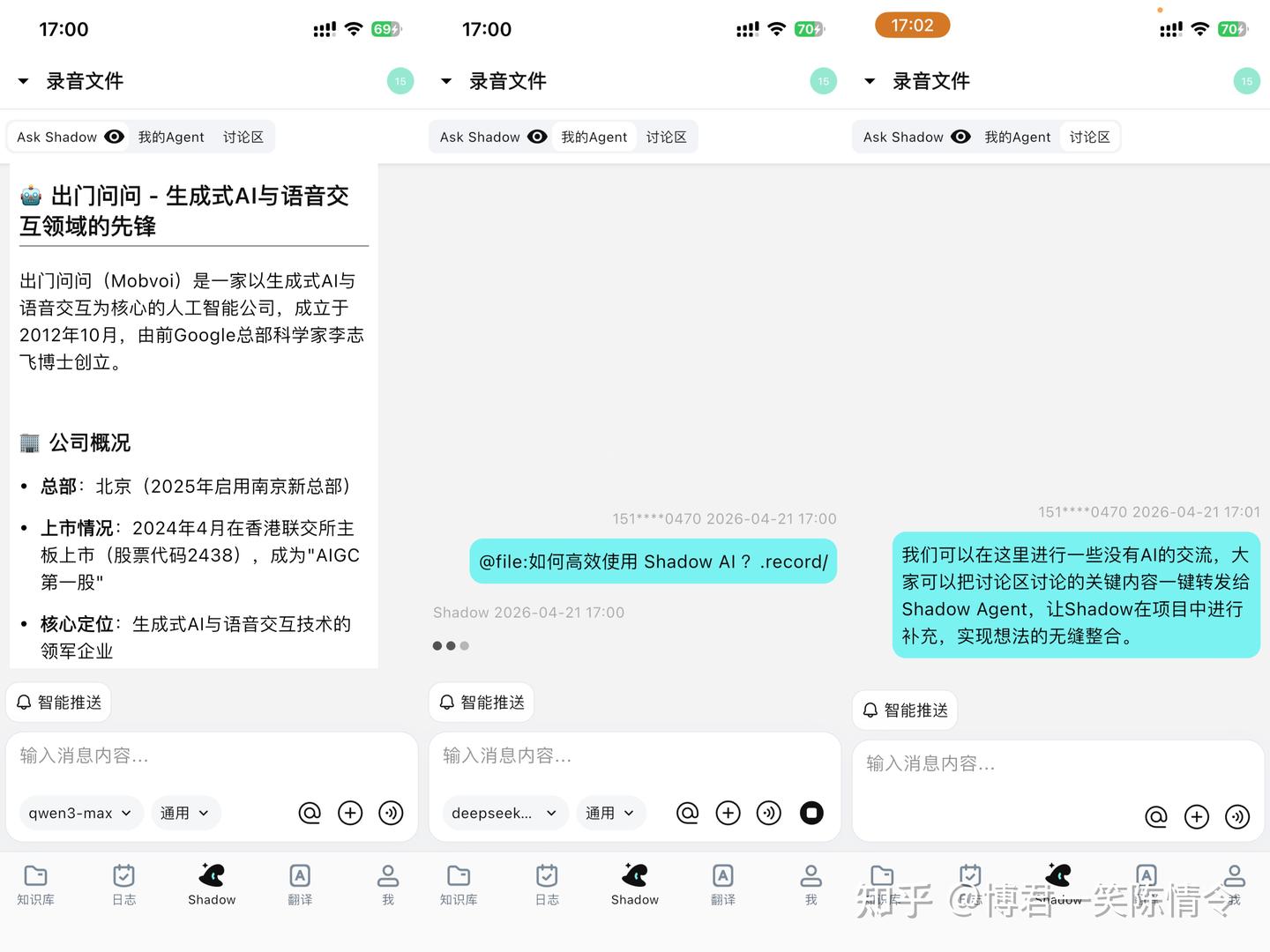
Task: Expand 录音文件 dropdown in middle screen
Action: tap(446, 81)
